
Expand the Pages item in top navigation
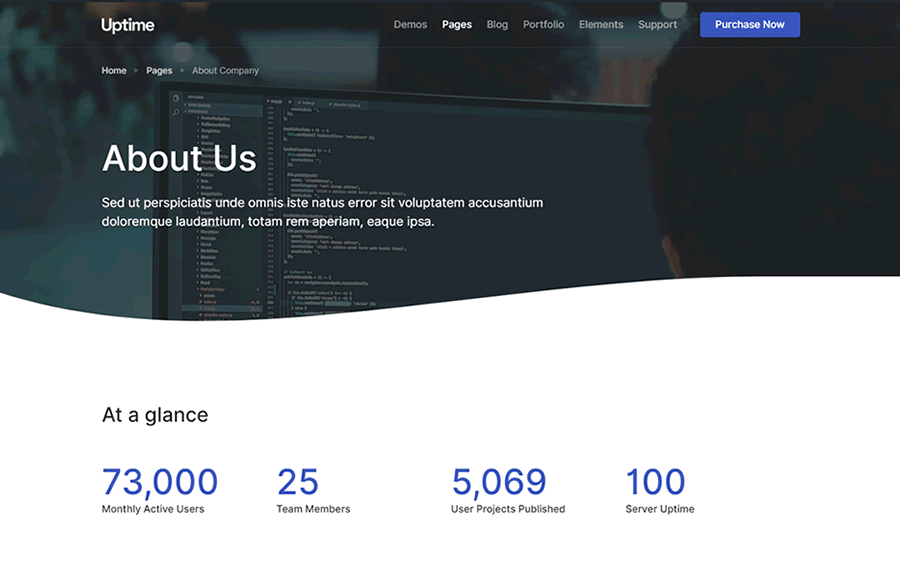click(x=457, y=25)
